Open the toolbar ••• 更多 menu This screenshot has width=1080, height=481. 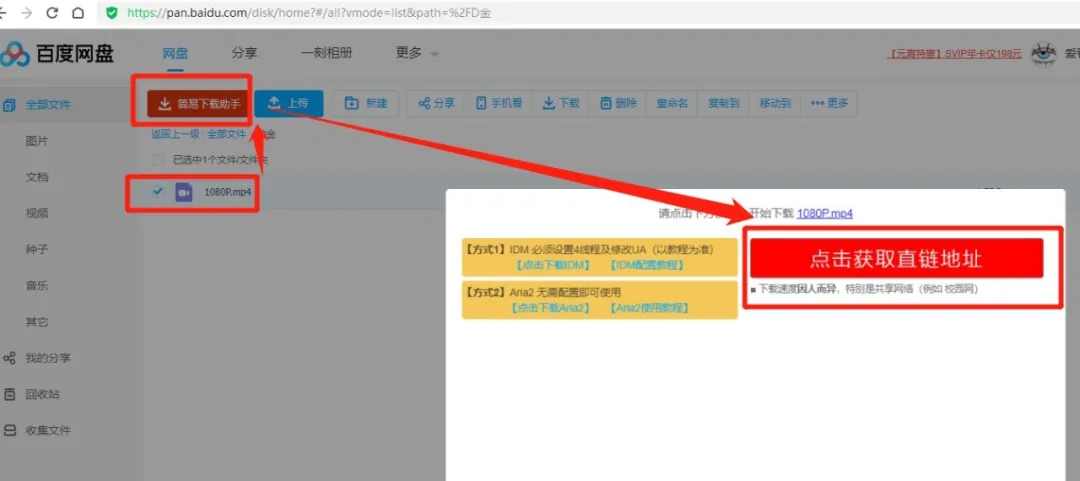coord(829,103)
